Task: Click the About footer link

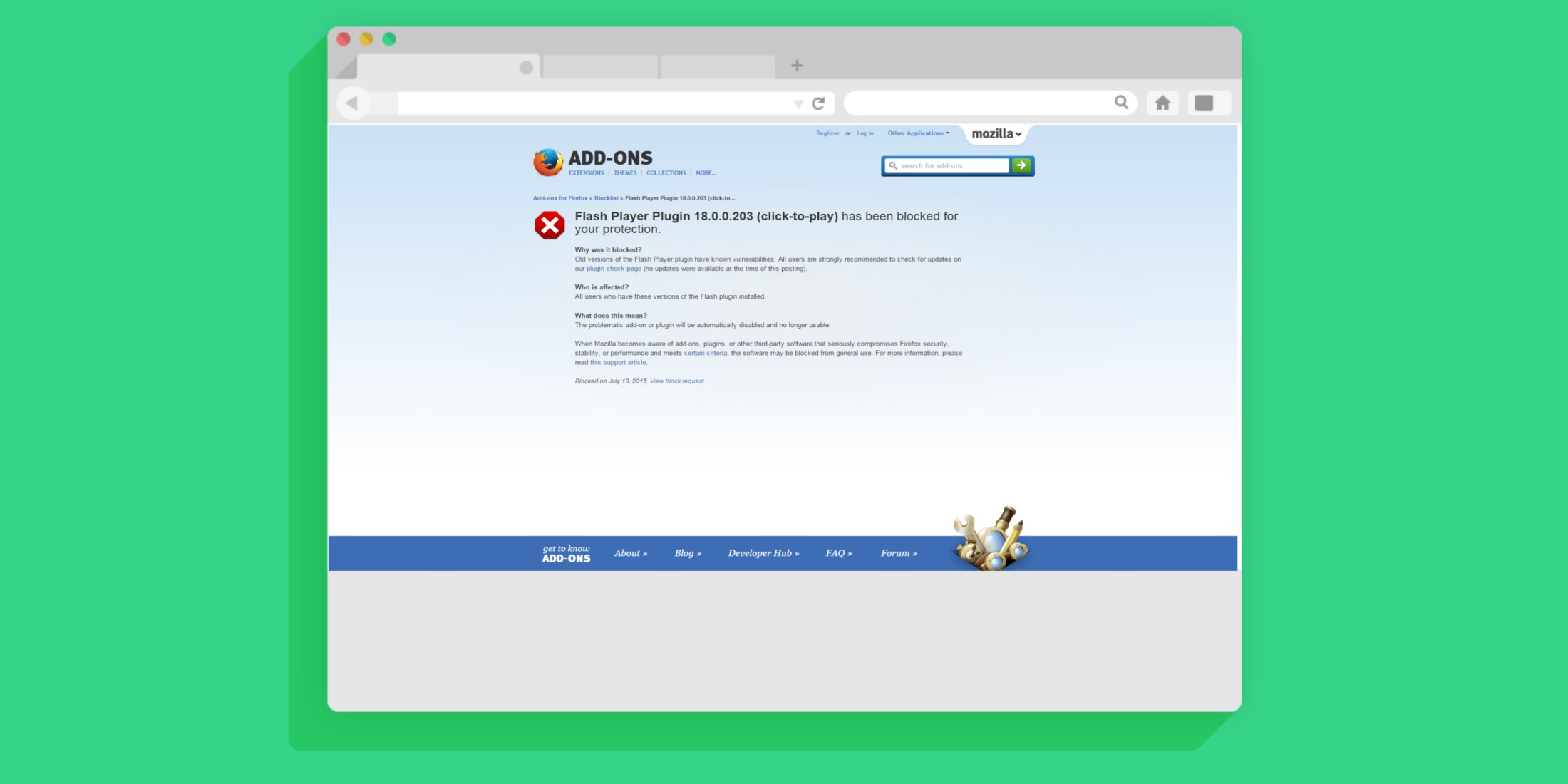Action: [x=631, y=553]
